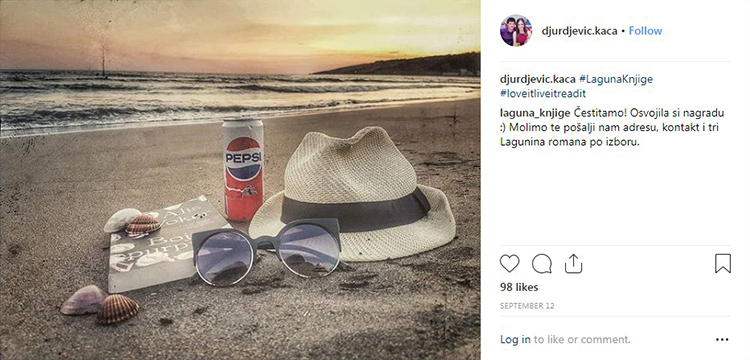Click the sunglasses in the photo

266,251
